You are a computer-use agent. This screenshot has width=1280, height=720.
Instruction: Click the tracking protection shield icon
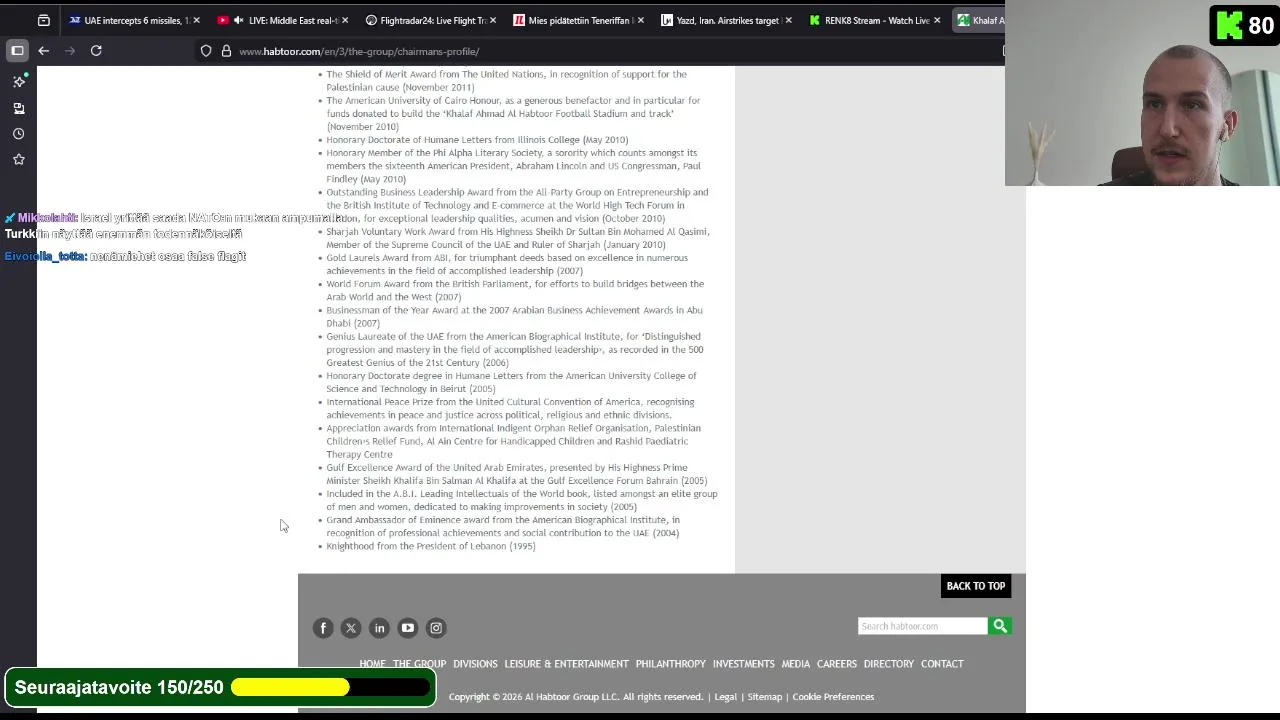click(x=206, y=51)
